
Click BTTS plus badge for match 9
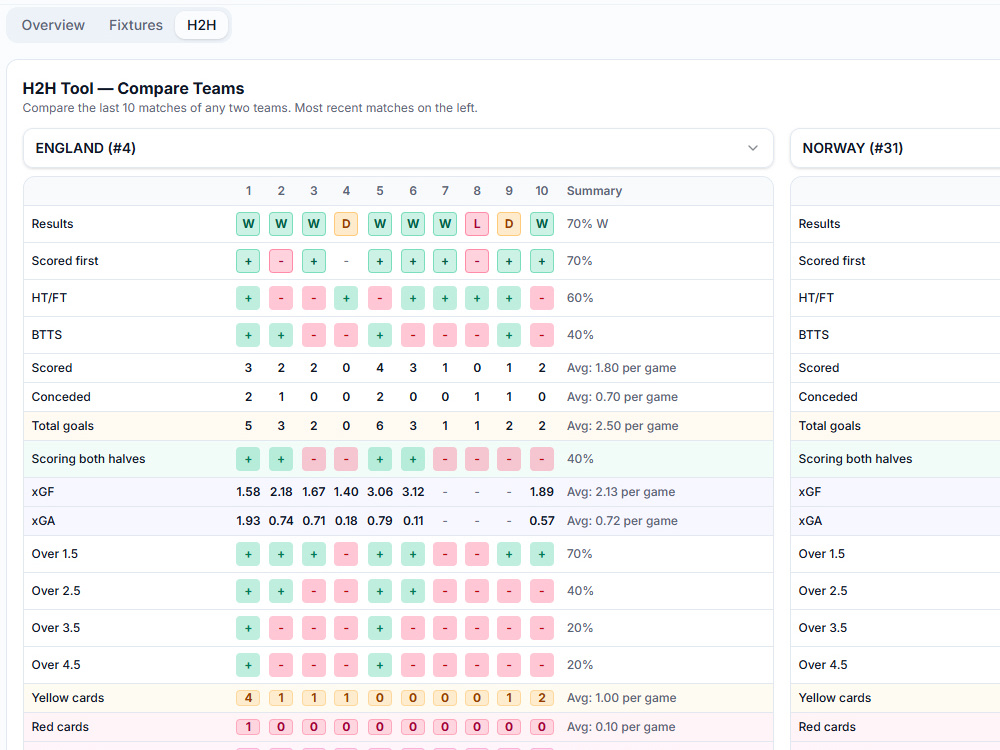(509, 335)
